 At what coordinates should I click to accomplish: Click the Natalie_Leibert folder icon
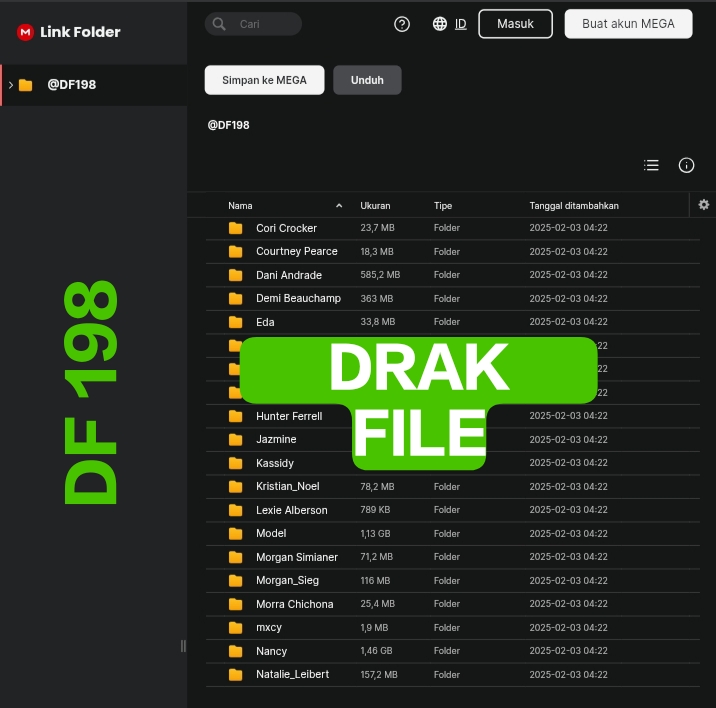tap(236, 675)
